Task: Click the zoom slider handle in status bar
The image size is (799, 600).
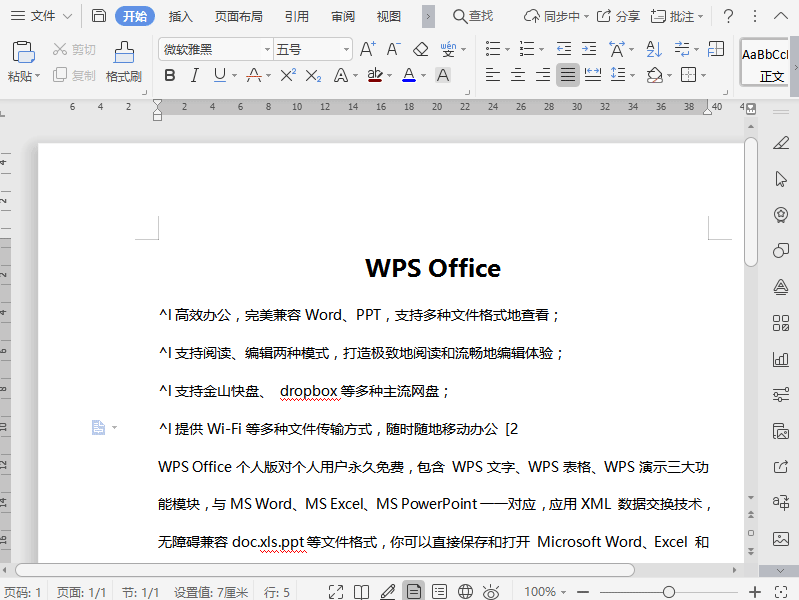Action: pyautogui.click(x=669, y=592)
